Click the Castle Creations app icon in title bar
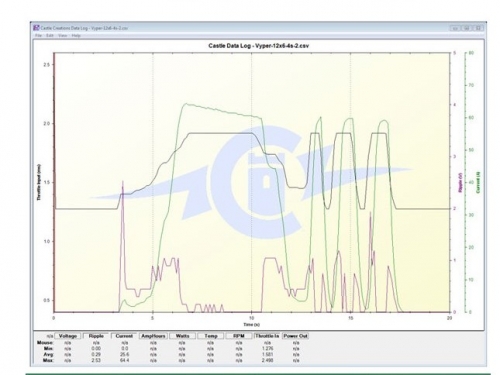 click(x=36, y=28)
